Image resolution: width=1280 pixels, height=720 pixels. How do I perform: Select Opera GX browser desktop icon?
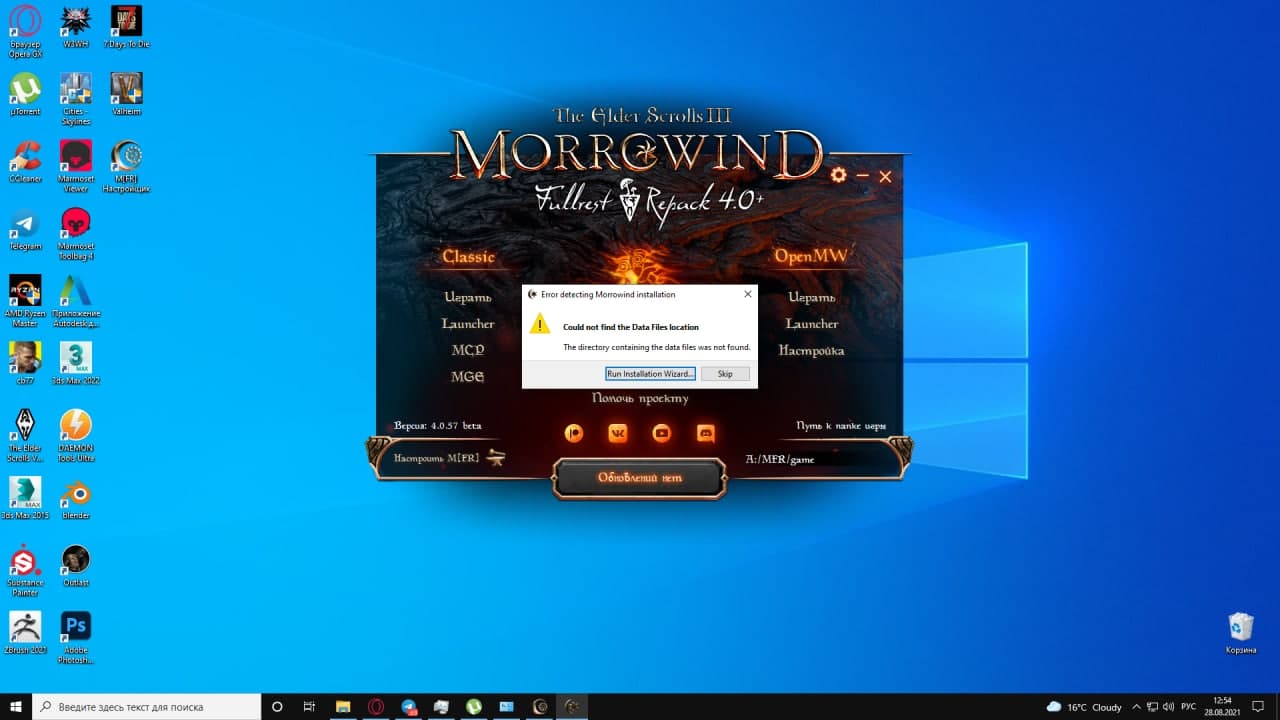(25, 29)
